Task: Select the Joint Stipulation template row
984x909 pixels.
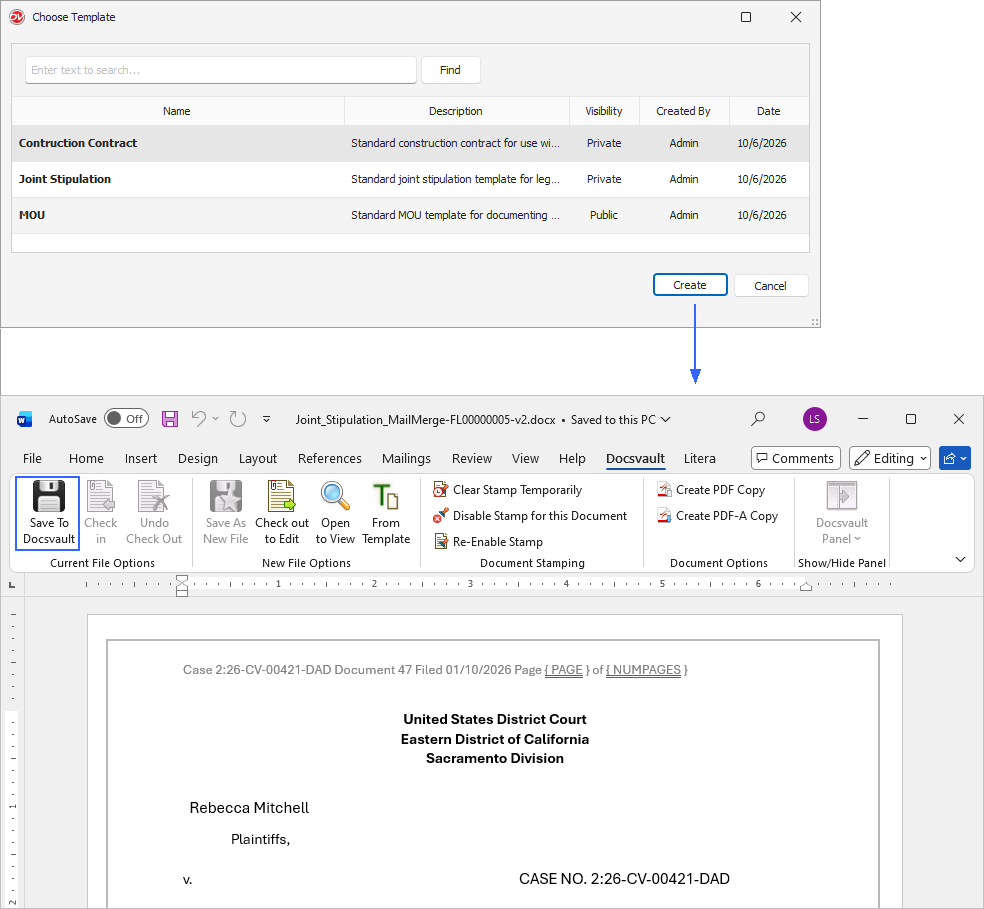Action: tap(410, 179)
